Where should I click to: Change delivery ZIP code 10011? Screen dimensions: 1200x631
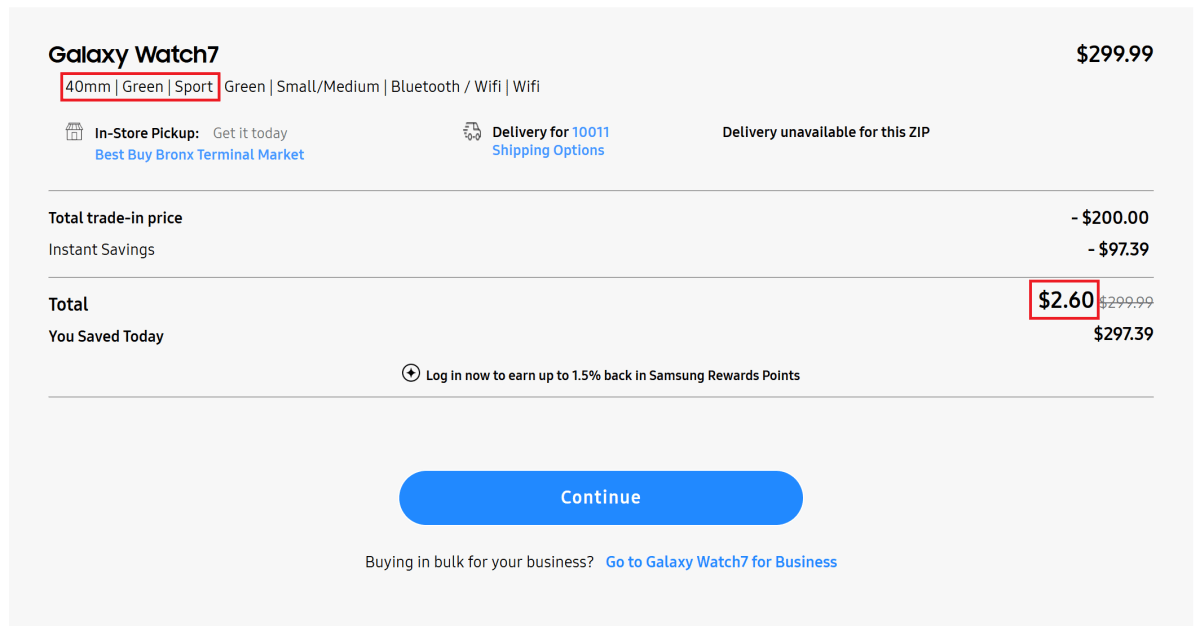pyautogui.click(x=590, y=132)
